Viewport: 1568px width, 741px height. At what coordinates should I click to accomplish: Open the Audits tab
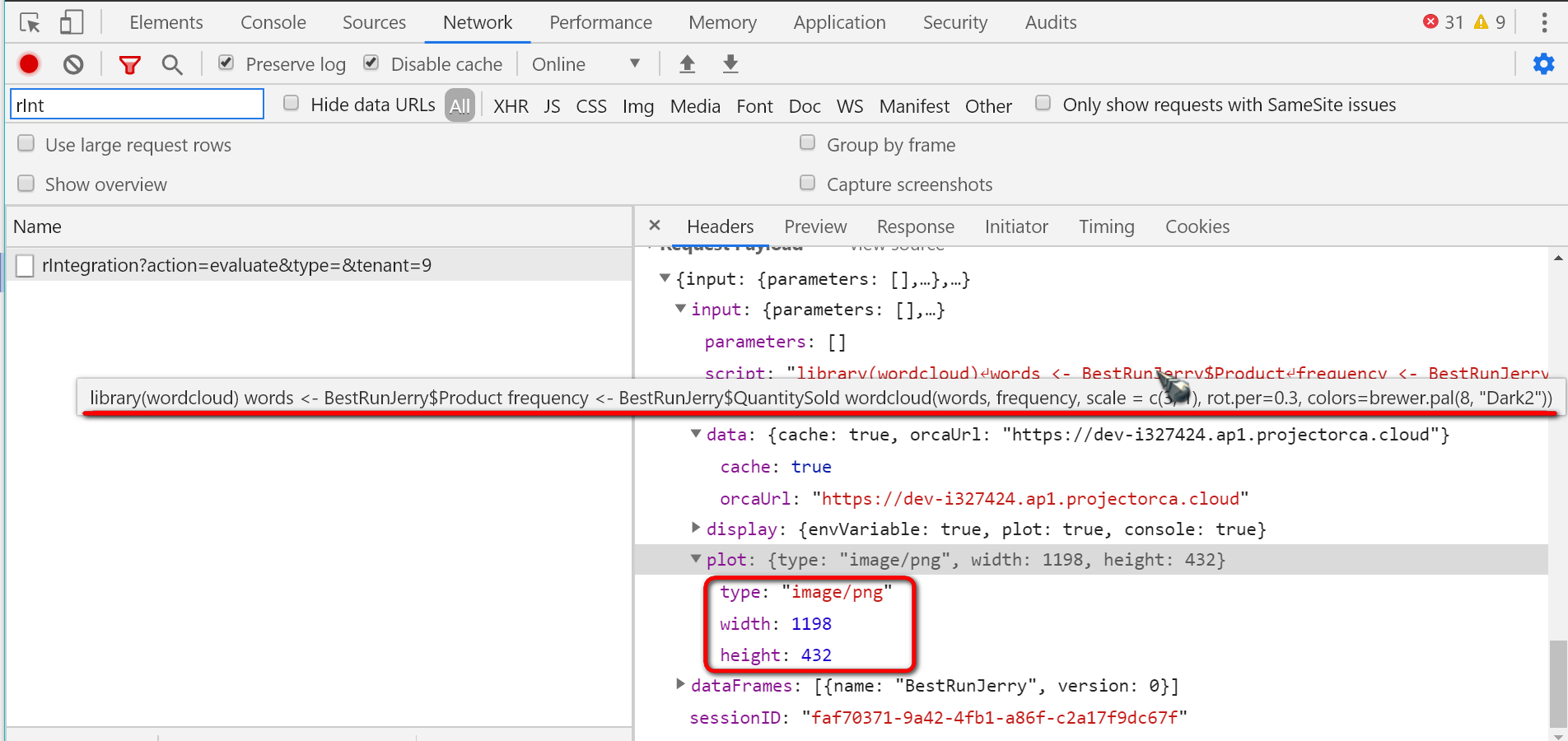click(x=1051, y=22)
